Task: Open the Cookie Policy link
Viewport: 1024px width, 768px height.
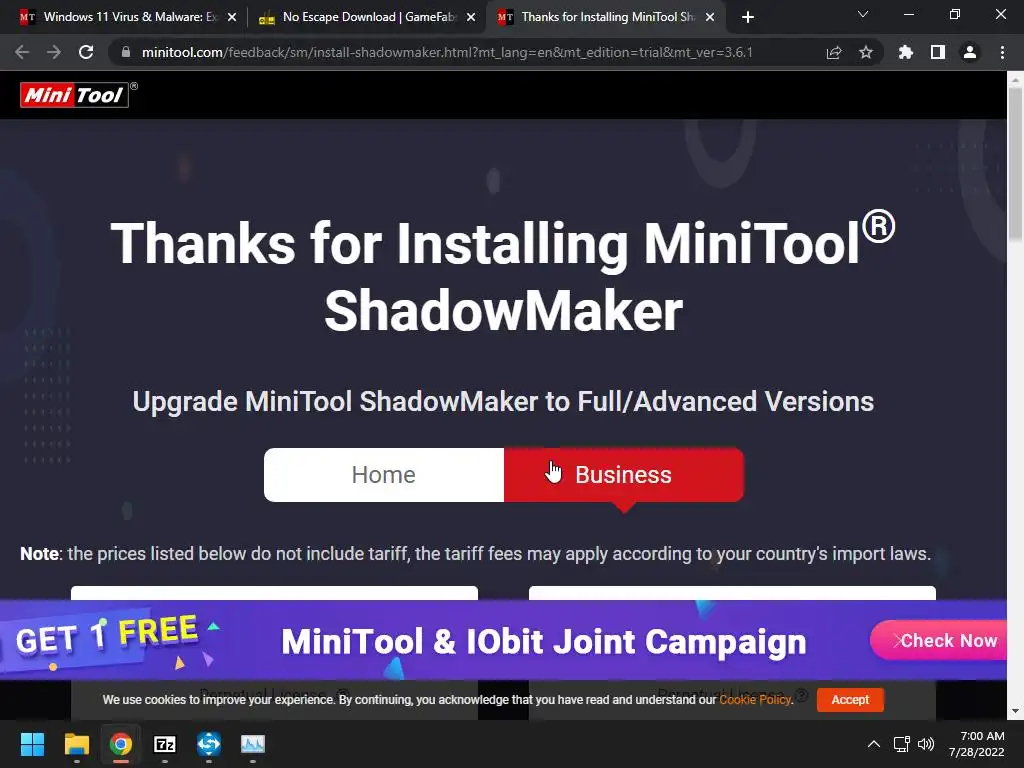Action: tap(755, 699)
